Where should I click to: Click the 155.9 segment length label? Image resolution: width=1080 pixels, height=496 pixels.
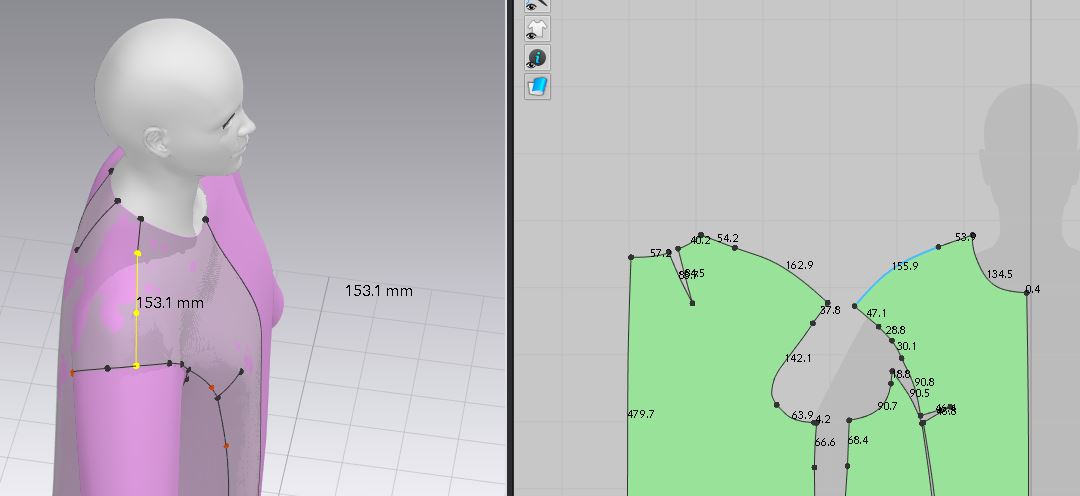pos(905,266)
